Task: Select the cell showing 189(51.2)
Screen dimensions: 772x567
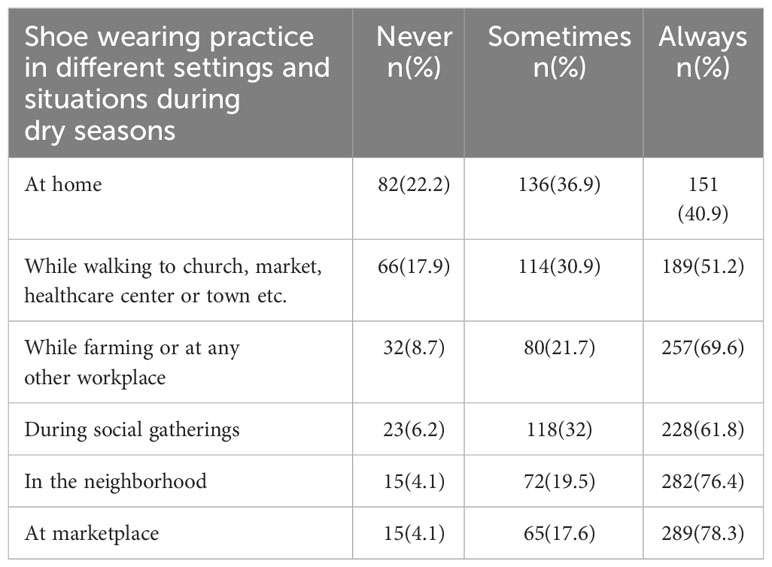Action: click(x=703, y=266)
